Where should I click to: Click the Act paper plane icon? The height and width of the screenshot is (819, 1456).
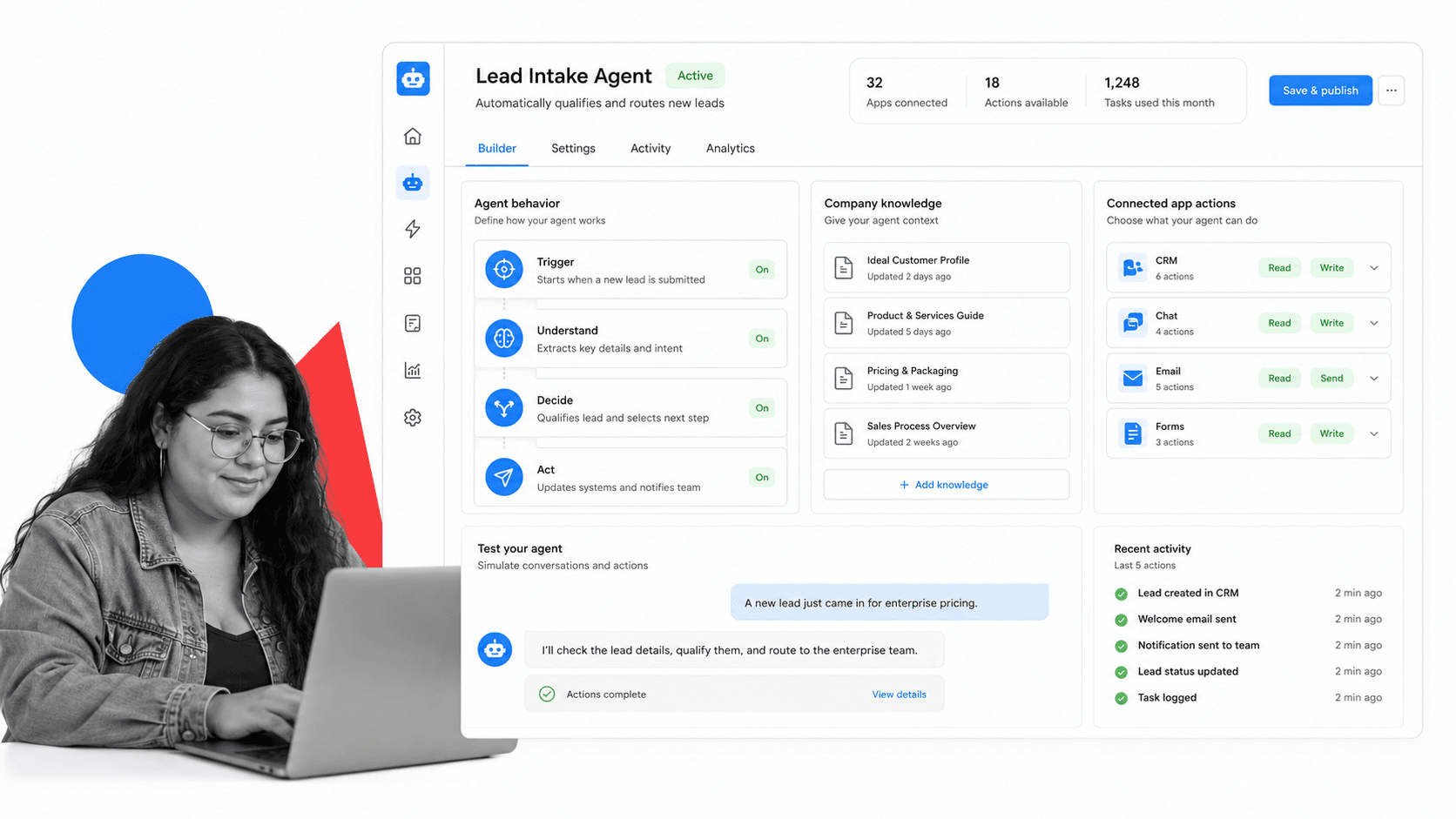click(504, 477)
